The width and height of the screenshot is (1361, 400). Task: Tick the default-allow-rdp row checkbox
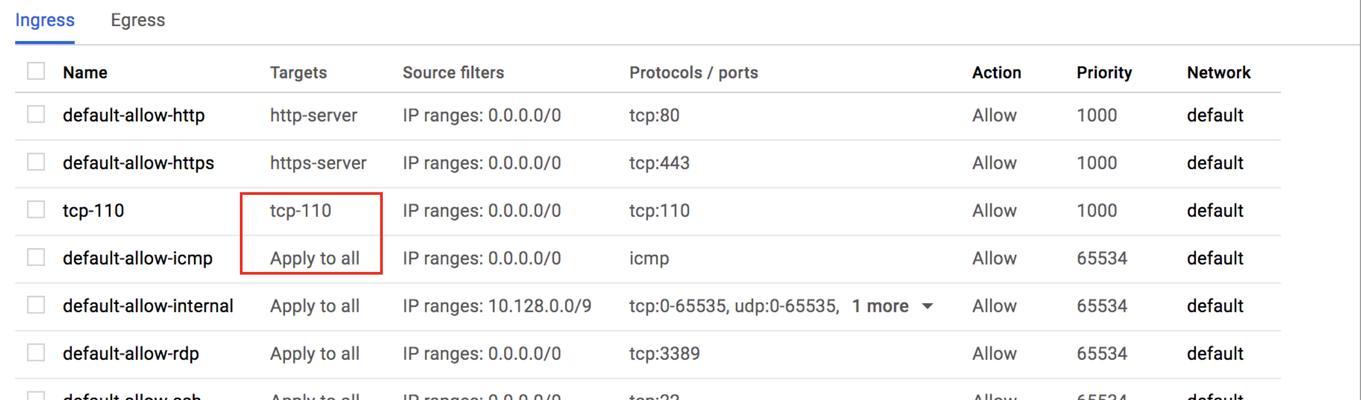36,353
